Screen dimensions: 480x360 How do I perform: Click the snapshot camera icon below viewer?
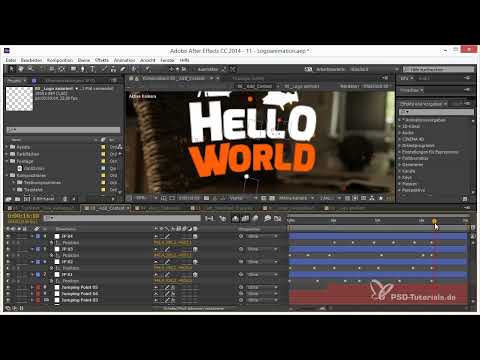[207, 198]
